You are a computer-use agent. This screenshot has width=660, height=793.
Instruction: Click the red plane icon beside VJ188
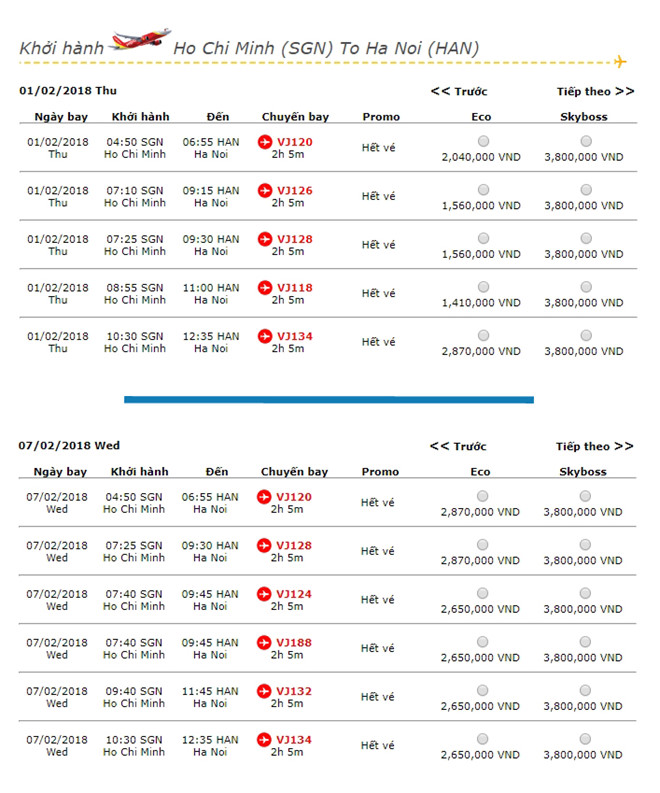pyautogui.click(x=265, y=643)
